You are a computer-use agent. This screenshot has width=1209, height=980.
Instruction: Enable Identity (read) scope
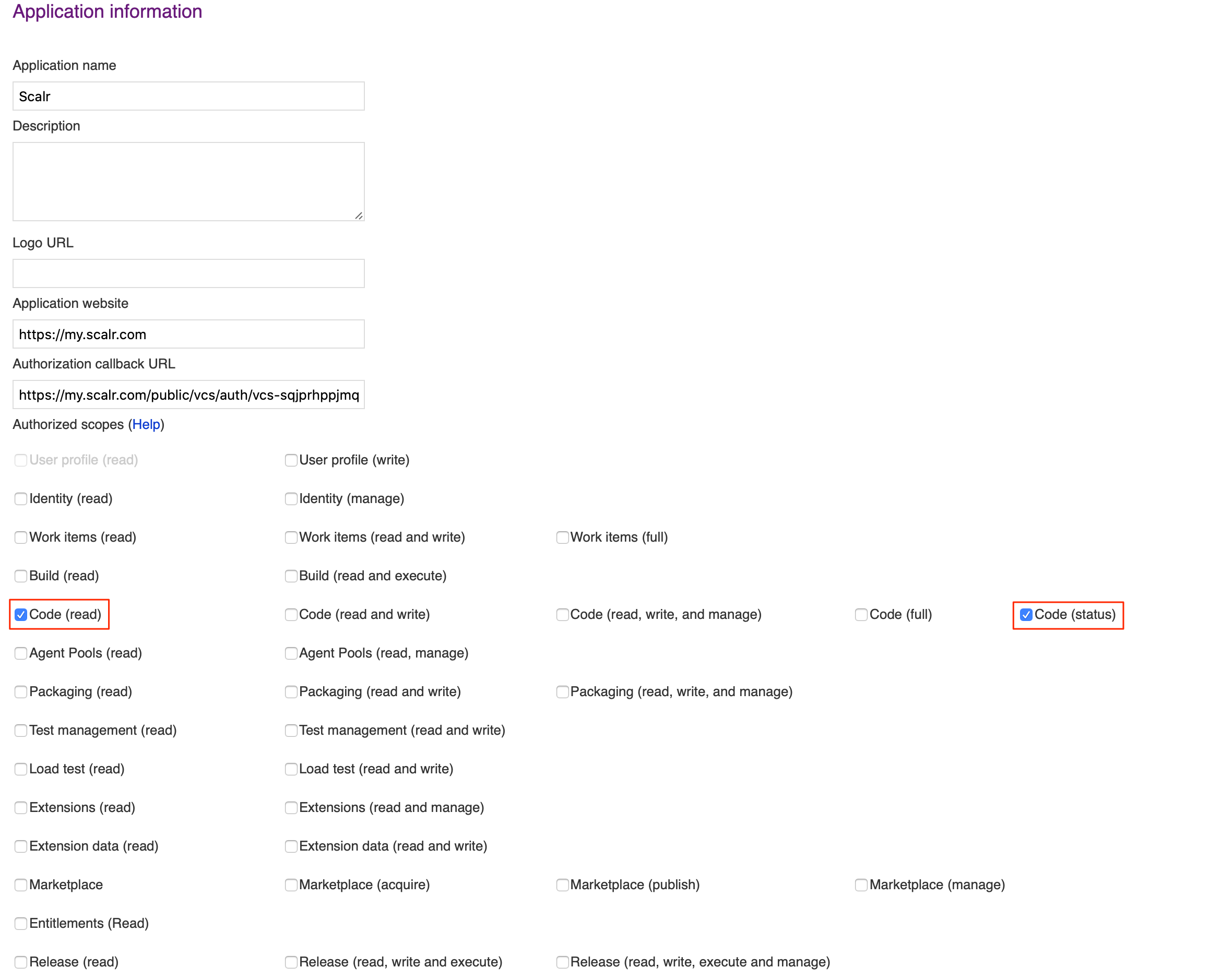pos(21,498)
